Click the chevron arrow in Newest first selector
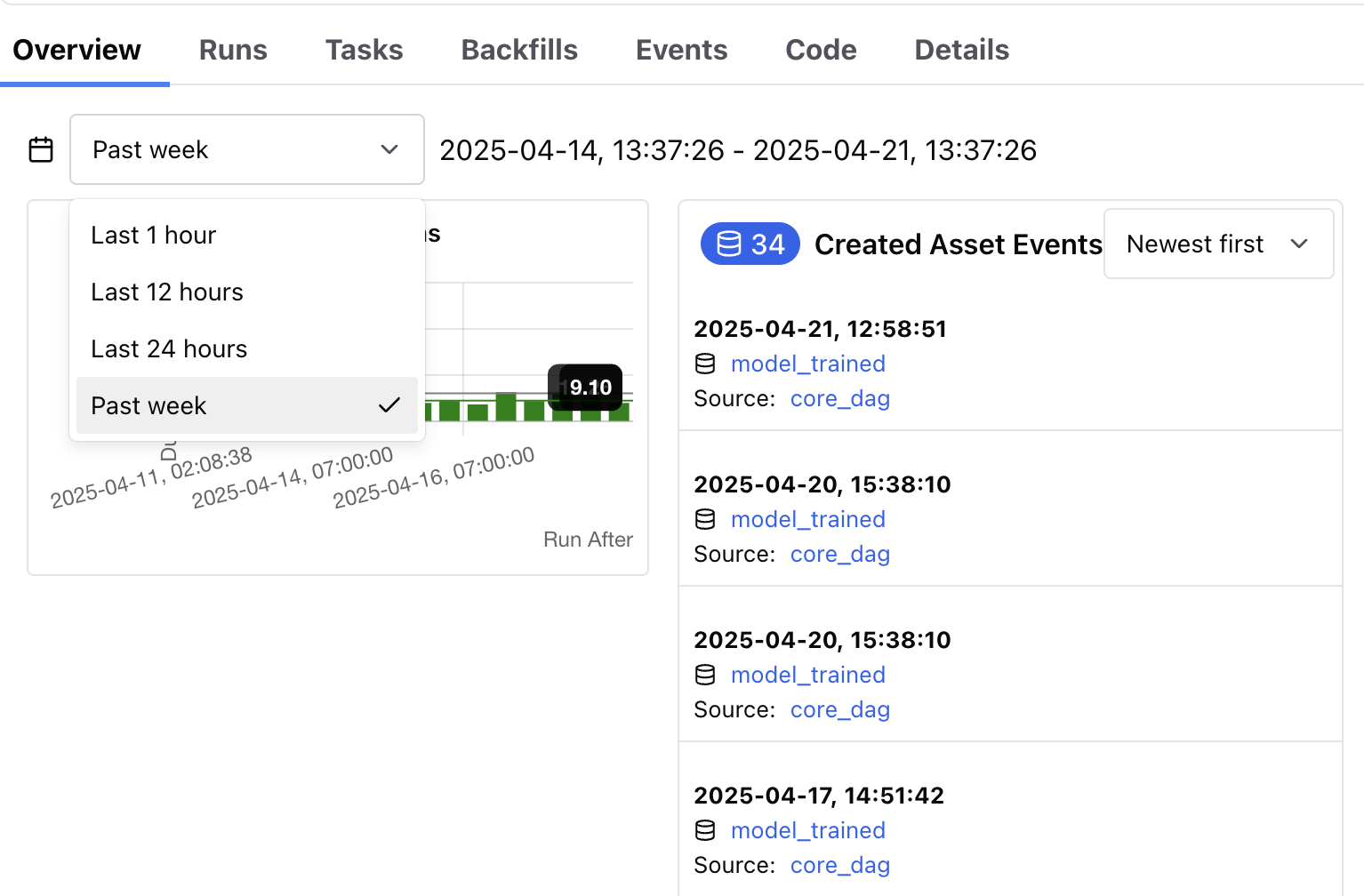 coord(1299,244)
